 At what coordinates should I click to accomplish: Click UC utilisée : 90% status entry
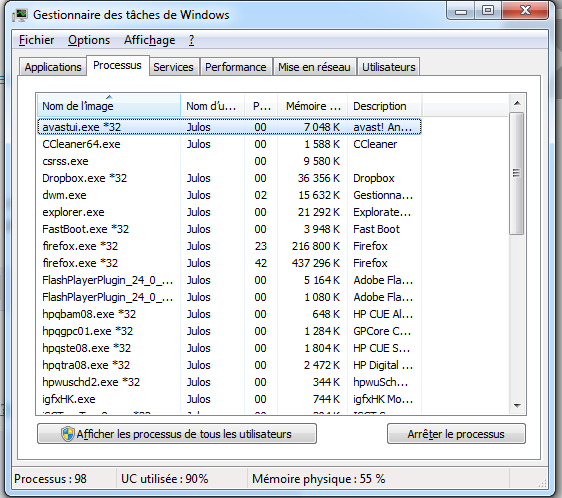[165, 479]
